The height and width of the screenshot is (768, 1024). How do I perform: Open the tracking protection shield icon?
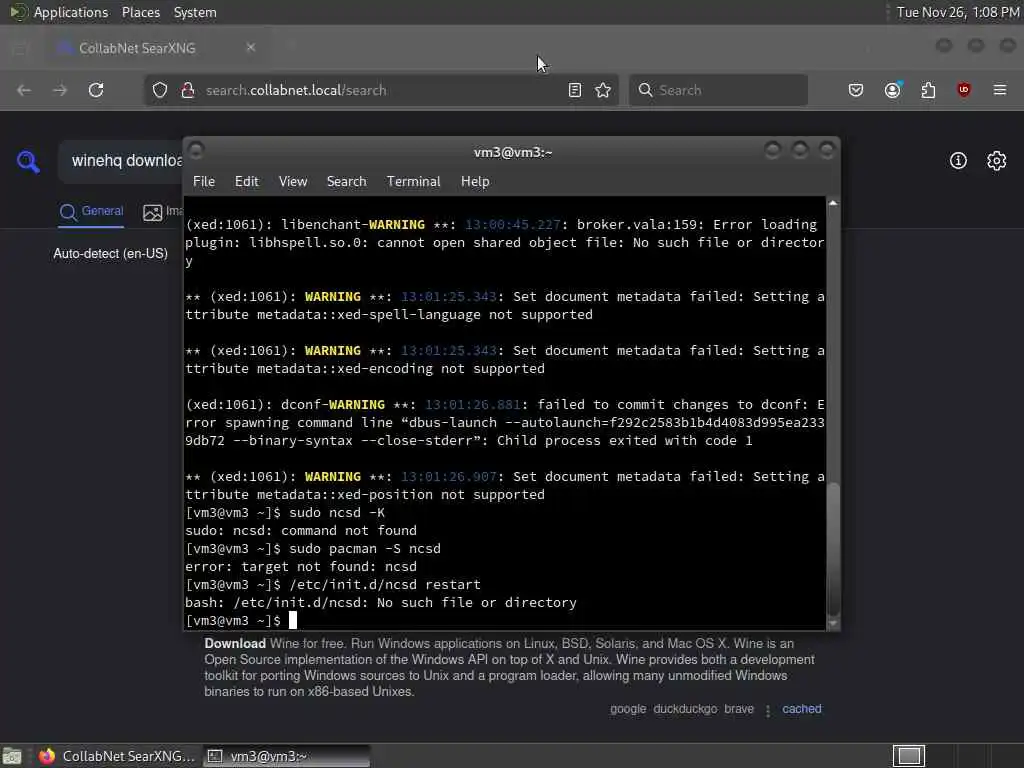(160, 90)
